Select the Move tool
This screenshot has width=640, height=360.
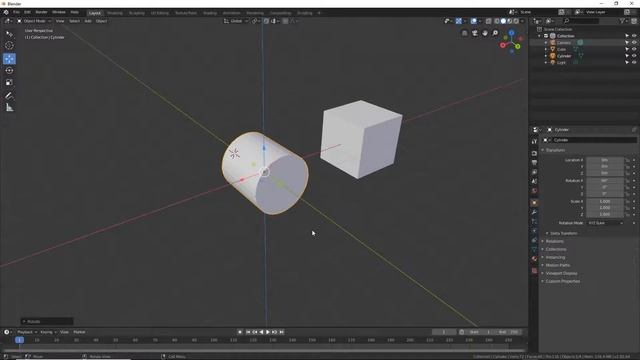click(x=9, y=58)
